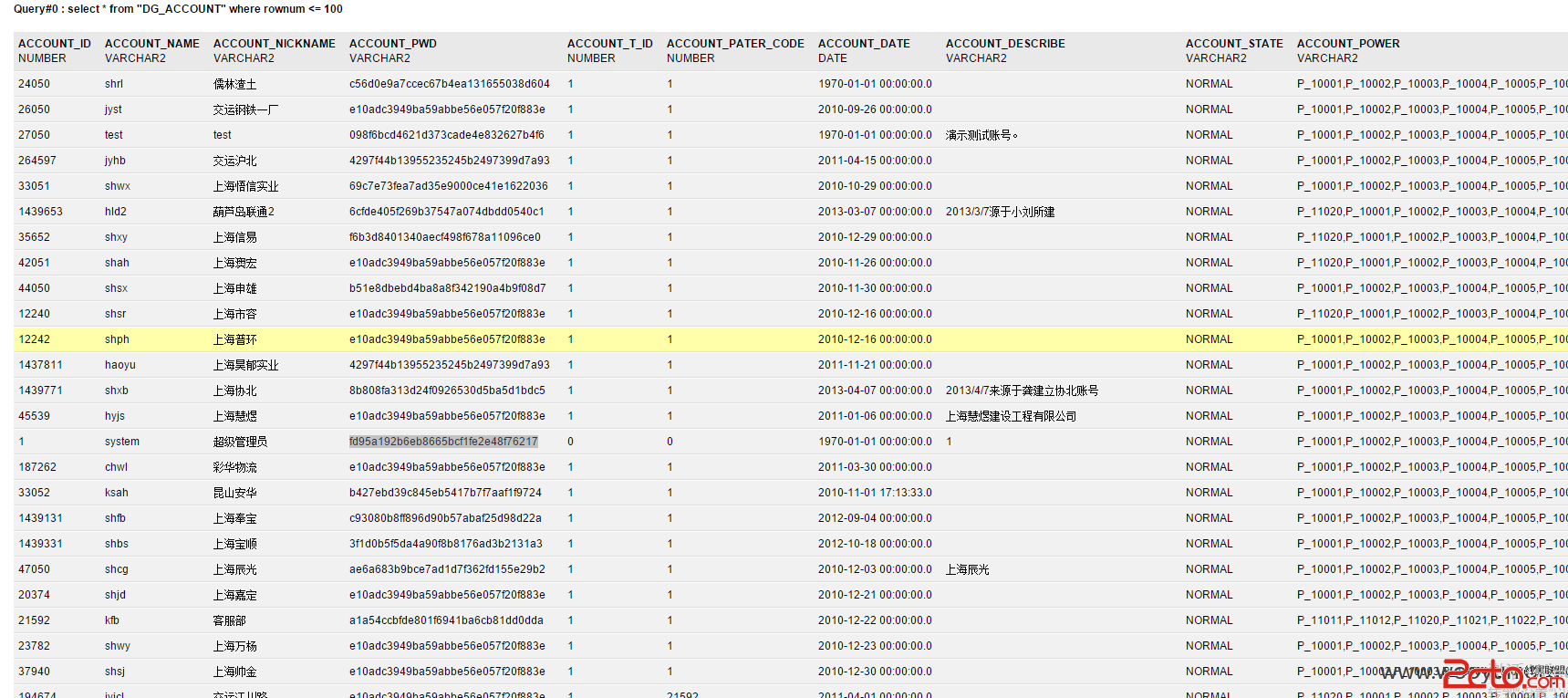Click the 'test' account name in row 27050
Screen dimensions: 1568x698
coord(114,135)
